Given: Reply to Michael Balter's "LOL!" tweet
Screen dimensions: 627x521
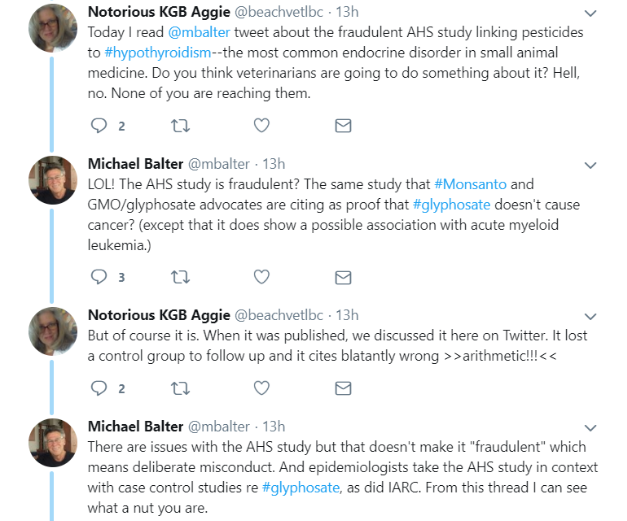Looking at the screenshot, I should pyautogui.click(x=98, y=278).
